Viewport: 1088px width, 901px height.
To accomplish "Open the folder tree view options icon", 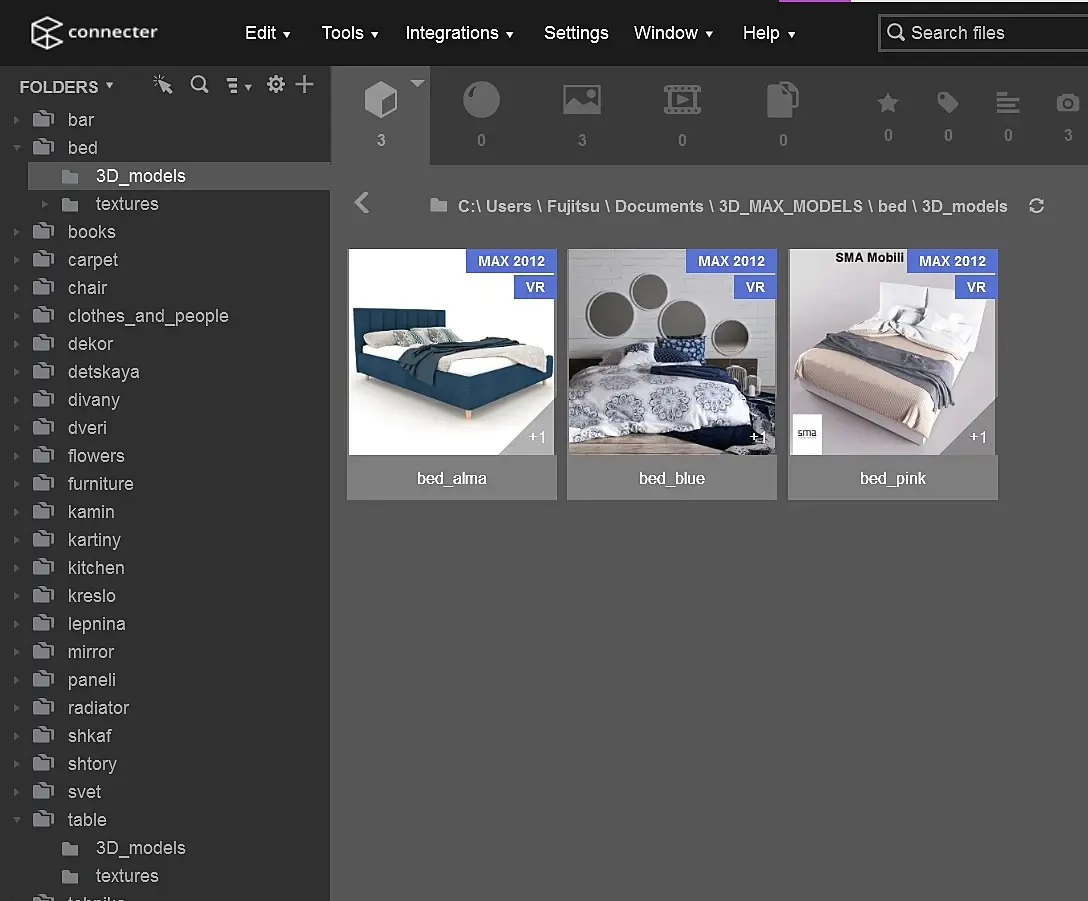I will click(238, 85).
